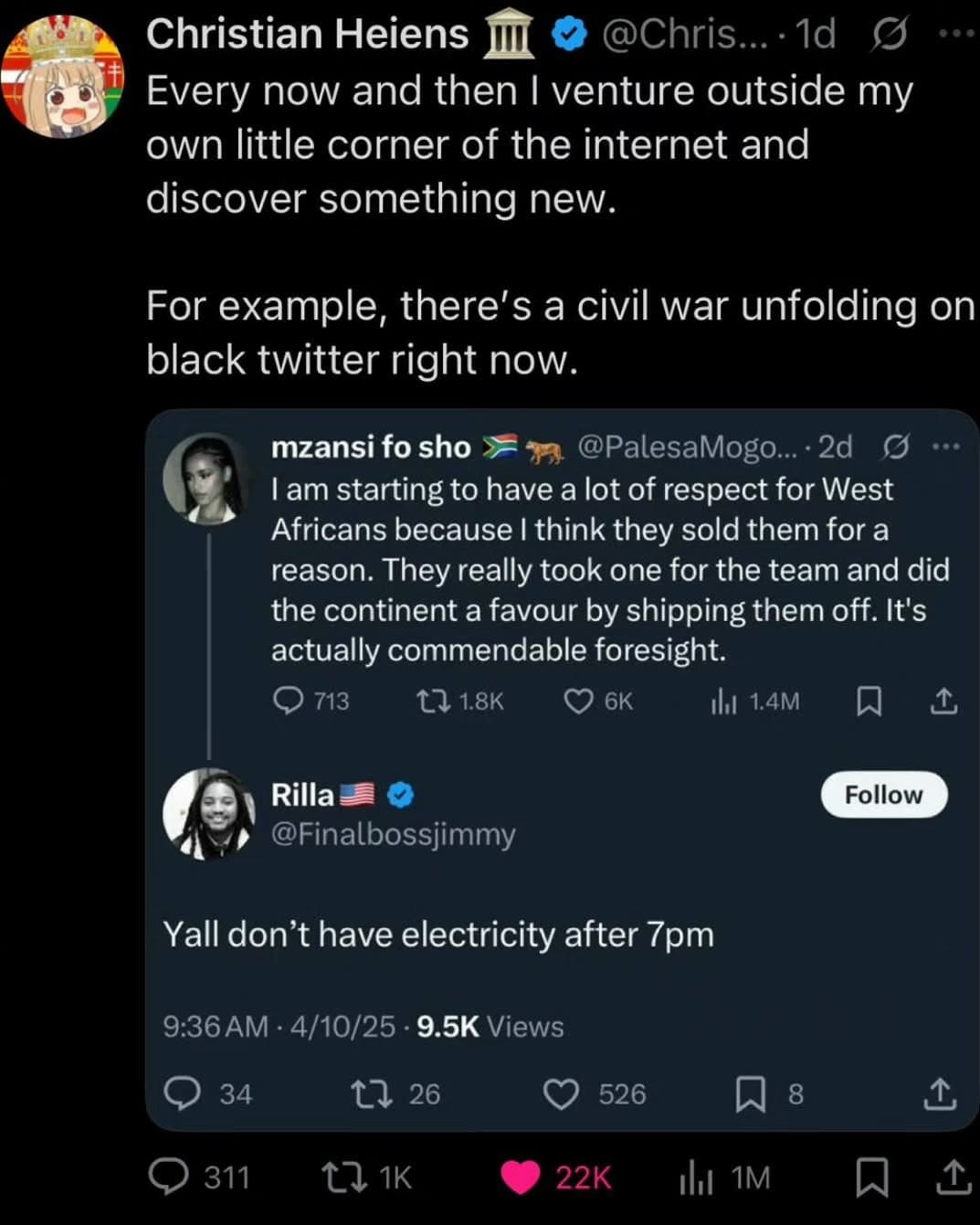This screenshot has width=980, height=1225.
Task: Open the @Finalbossjimmy profile handle
Action: (x=394, y=834)
